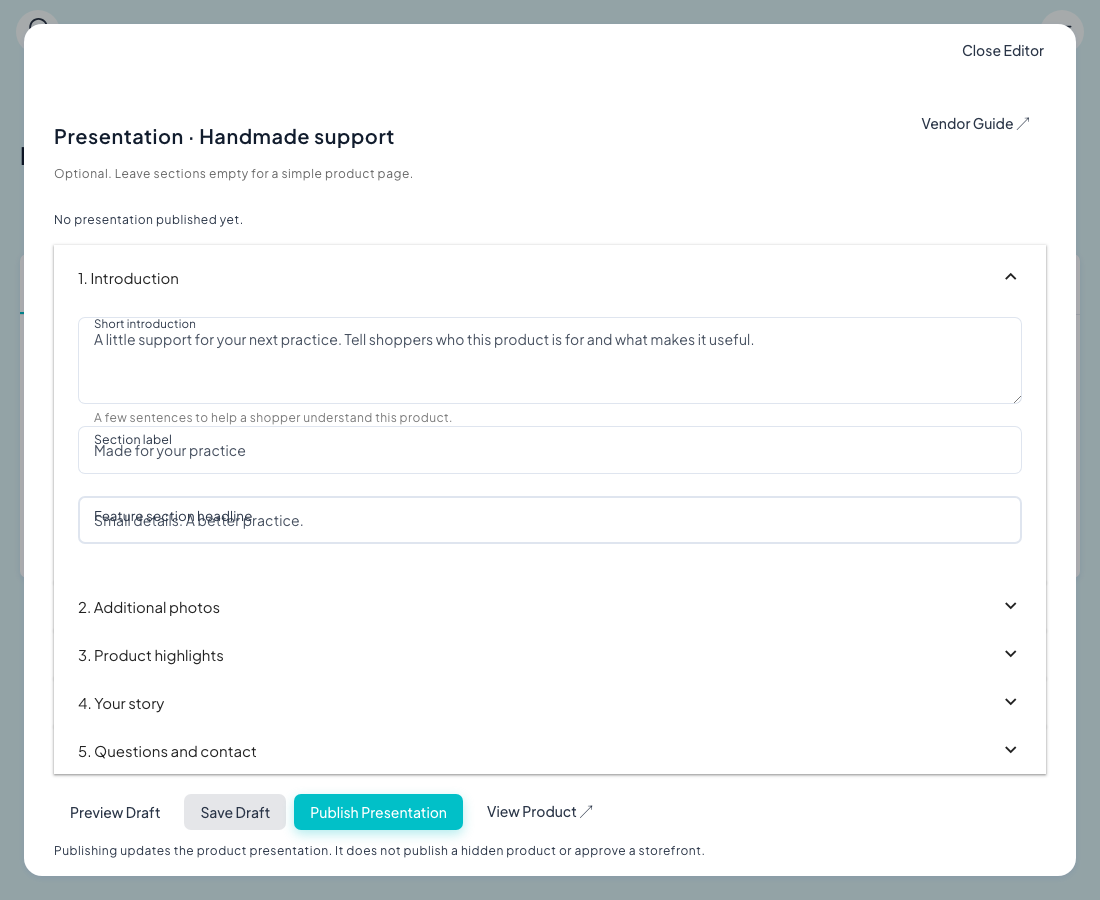The width and height of the screenshot is (1100, 900).
Task: Click the 'Presentation · Handmade support' heading
Action: (224, 137)
